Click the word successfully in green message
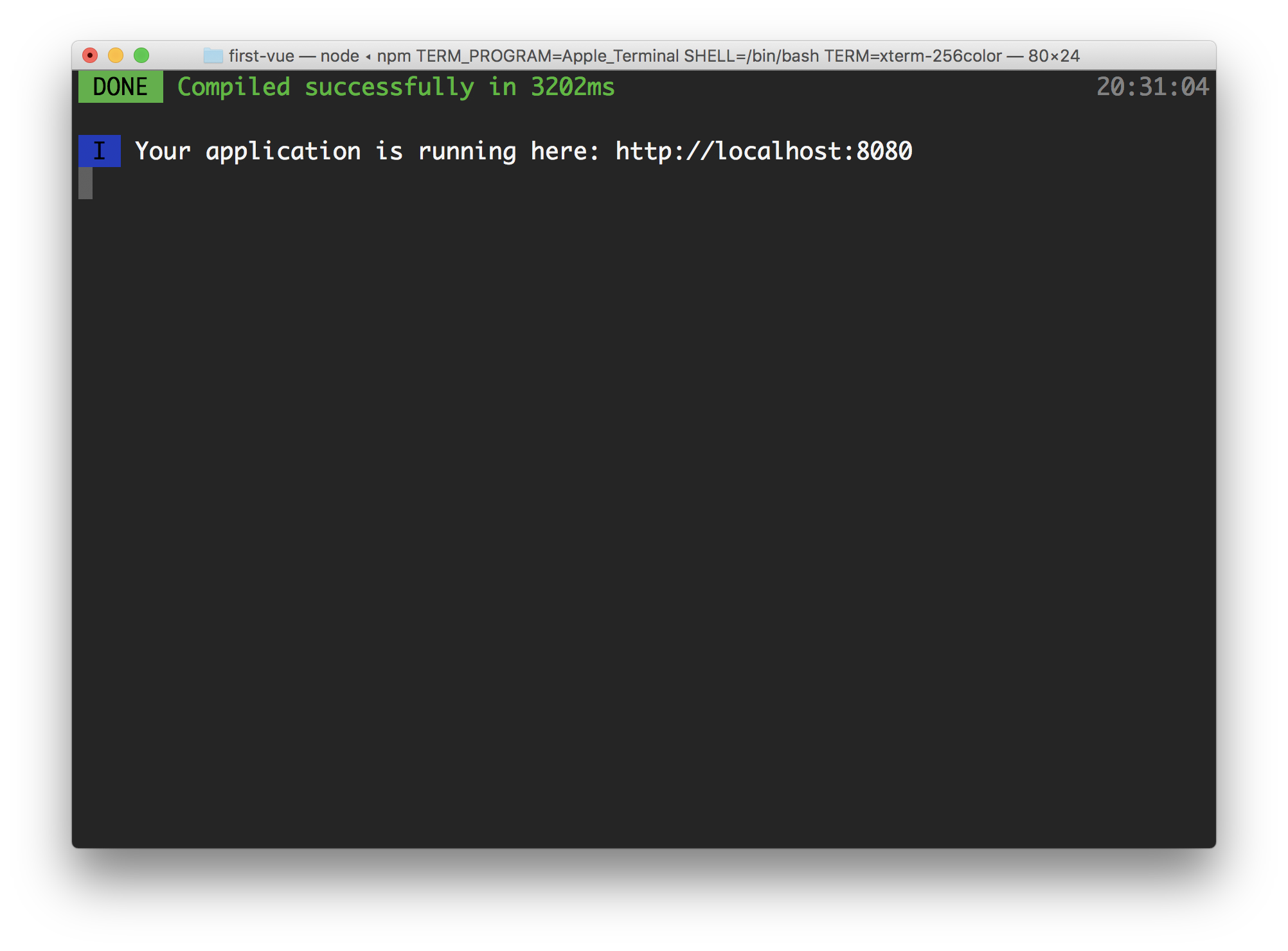 389,87
